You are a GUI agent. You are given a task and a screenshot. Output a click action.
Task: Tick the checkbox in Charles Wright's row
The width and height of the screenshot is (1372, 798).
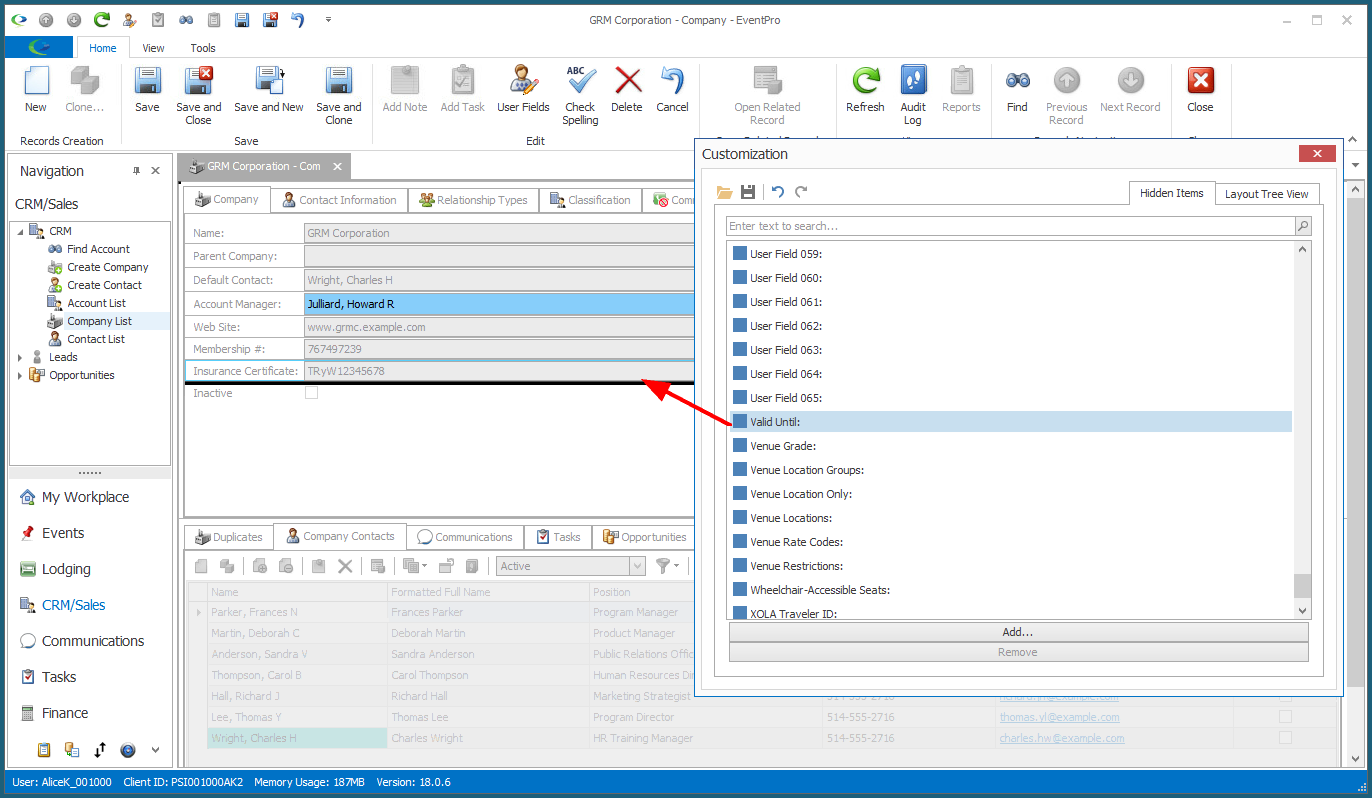pos(1286,738)
